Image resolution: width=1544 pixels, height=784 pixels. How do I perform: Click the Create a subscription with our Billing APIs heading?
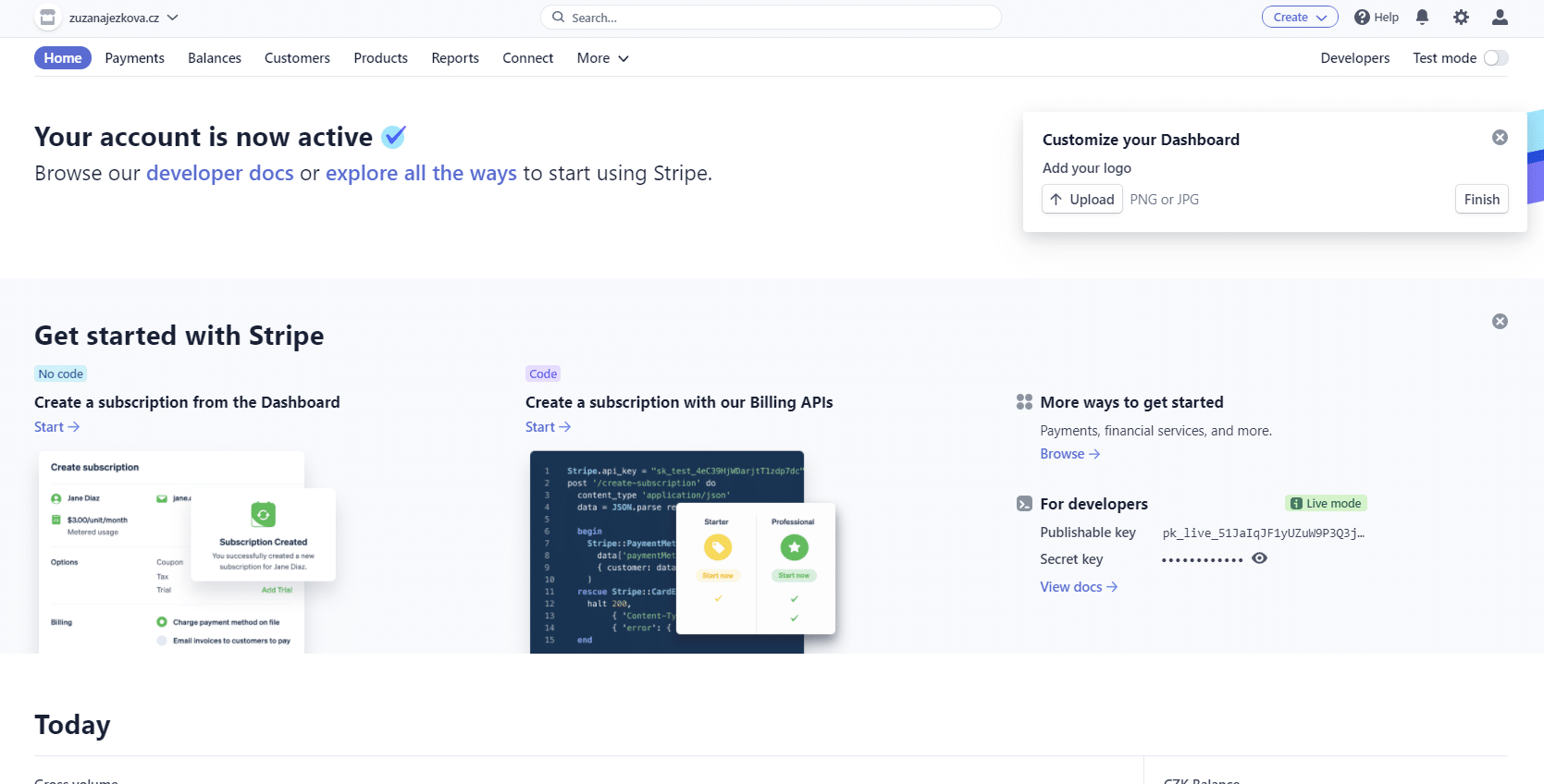[x=679, y=402]
